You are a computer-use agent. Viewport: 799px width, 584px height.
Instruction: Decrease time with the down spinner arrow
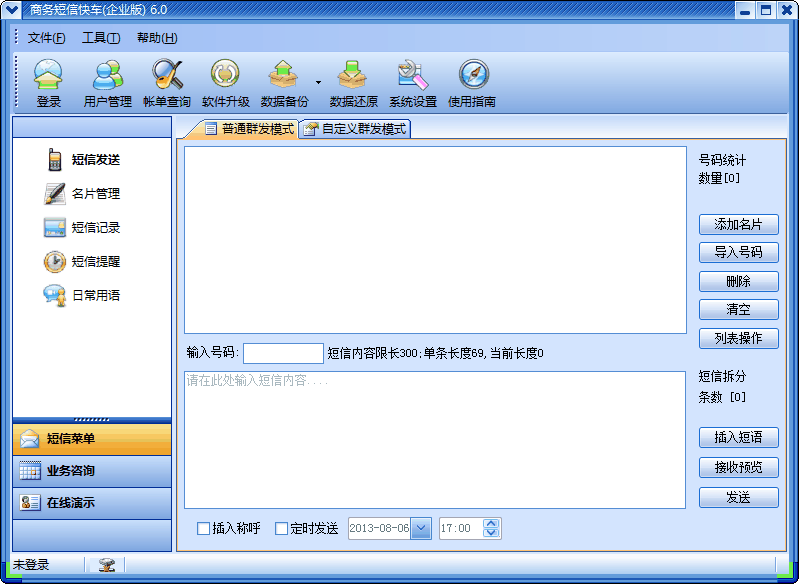coord(491,533)
